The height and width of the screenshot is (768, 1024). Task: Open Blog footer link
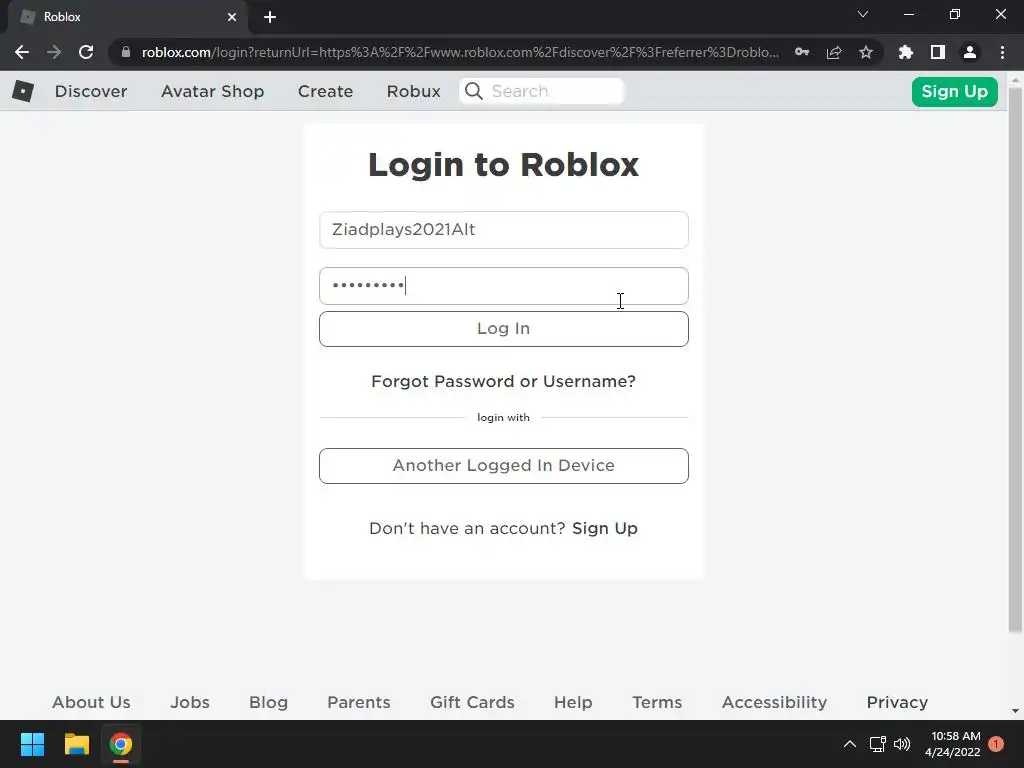pos(268,702)
